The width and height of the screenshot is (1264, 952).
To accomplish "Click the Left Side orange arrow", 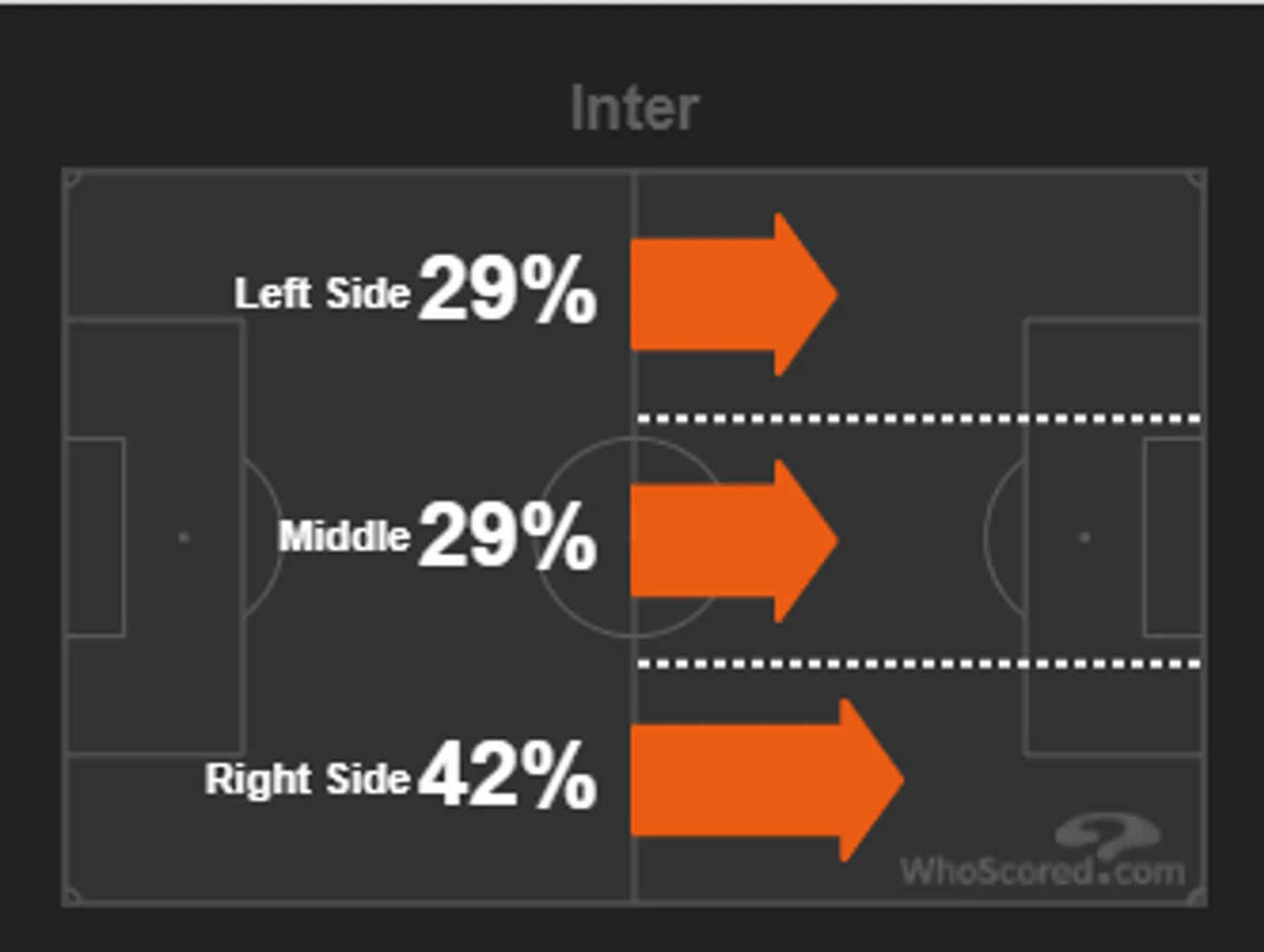I will click(734, 294).
